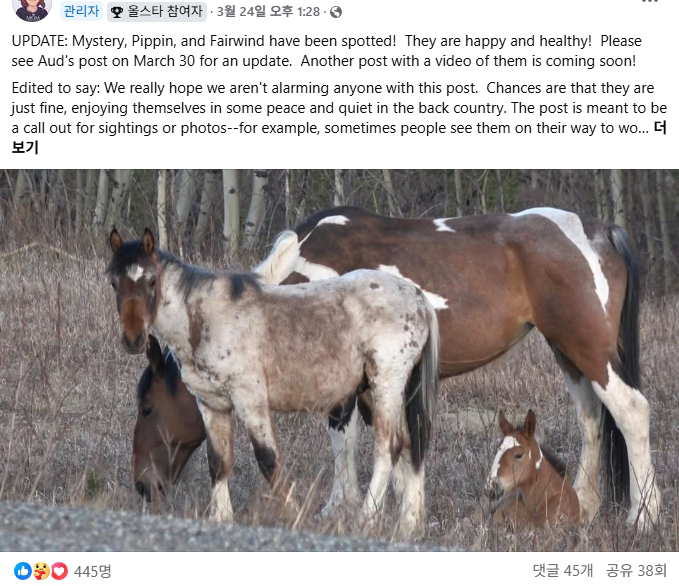This screenshot has width=679, height=586.
Task: Open the three-dot post options menu
Action: pyautogui.click(x=650, y=1)
